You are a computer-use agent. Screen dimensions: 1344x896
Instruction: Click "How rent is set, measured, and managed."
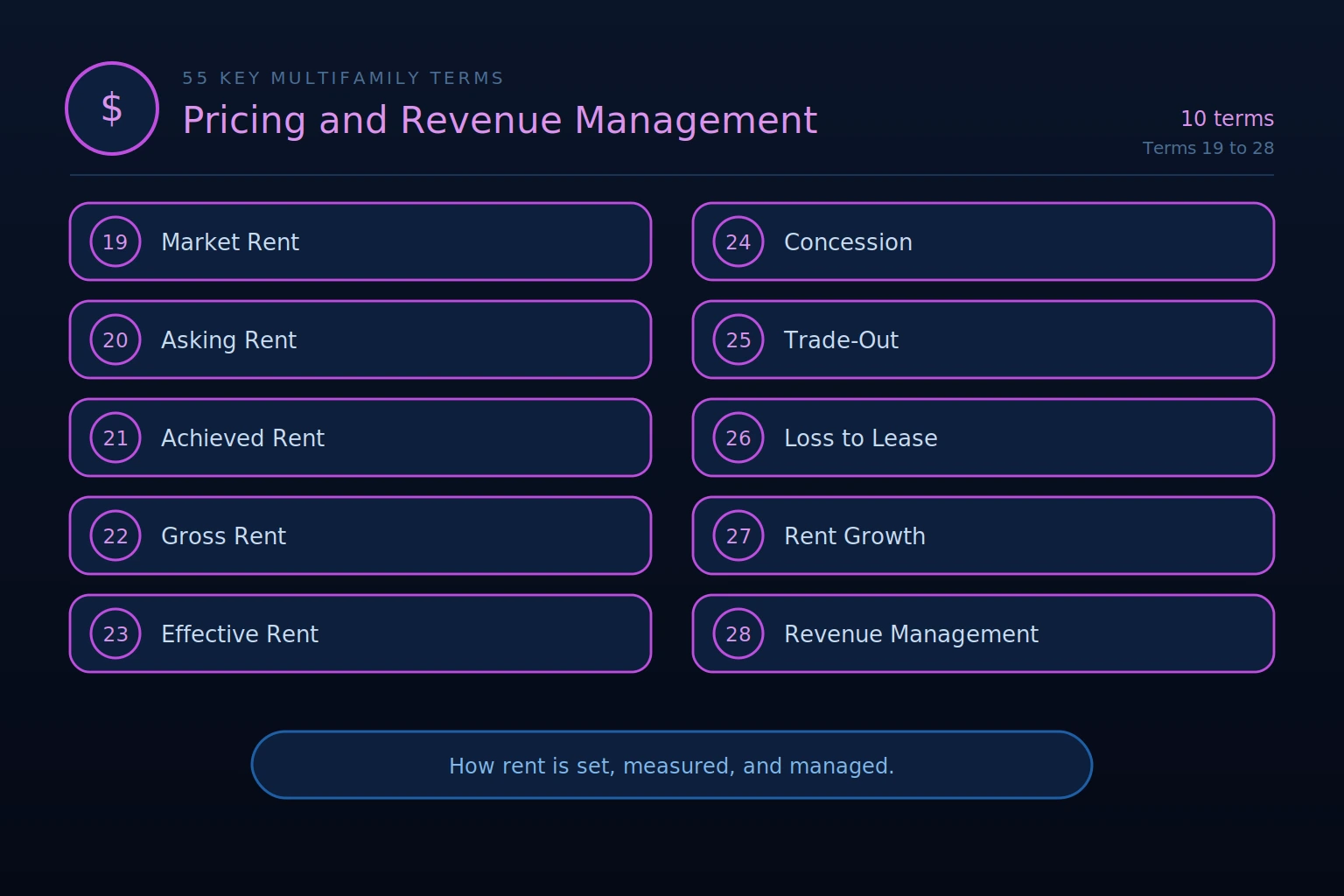point(672,766)
